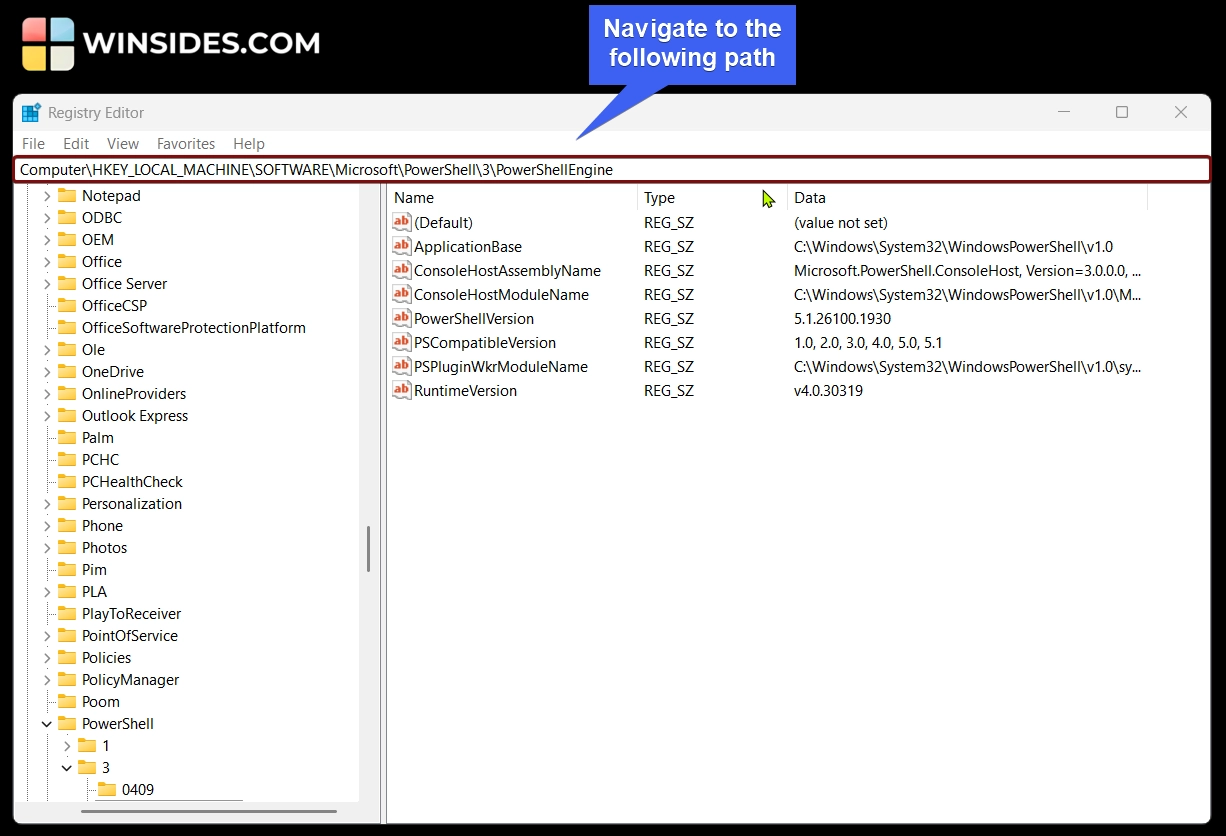This screenshot has width=1226, height=836.
Task: Click the string icon beside PSCompatibleVersion
Action: point(402,342)
